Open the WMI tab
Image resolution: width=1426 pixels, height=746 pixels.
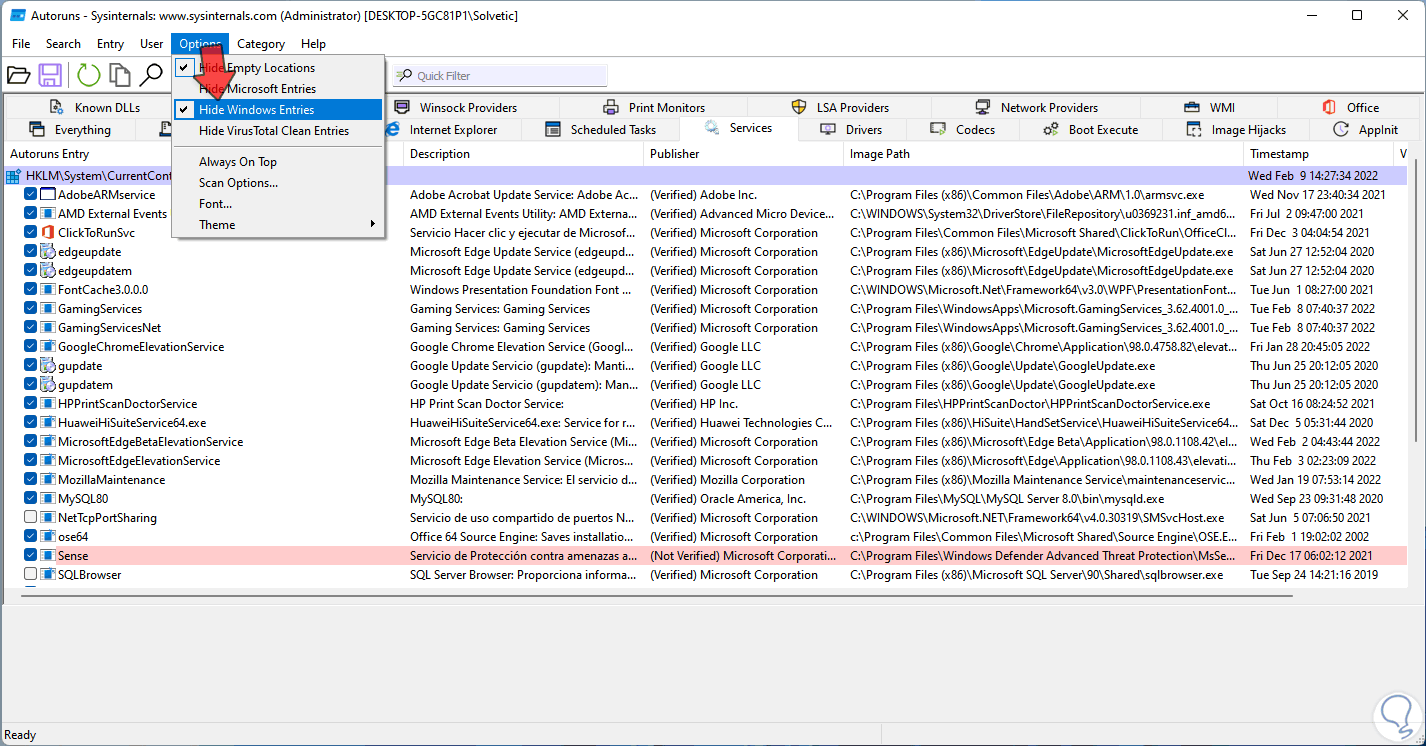coord(1209,107)
